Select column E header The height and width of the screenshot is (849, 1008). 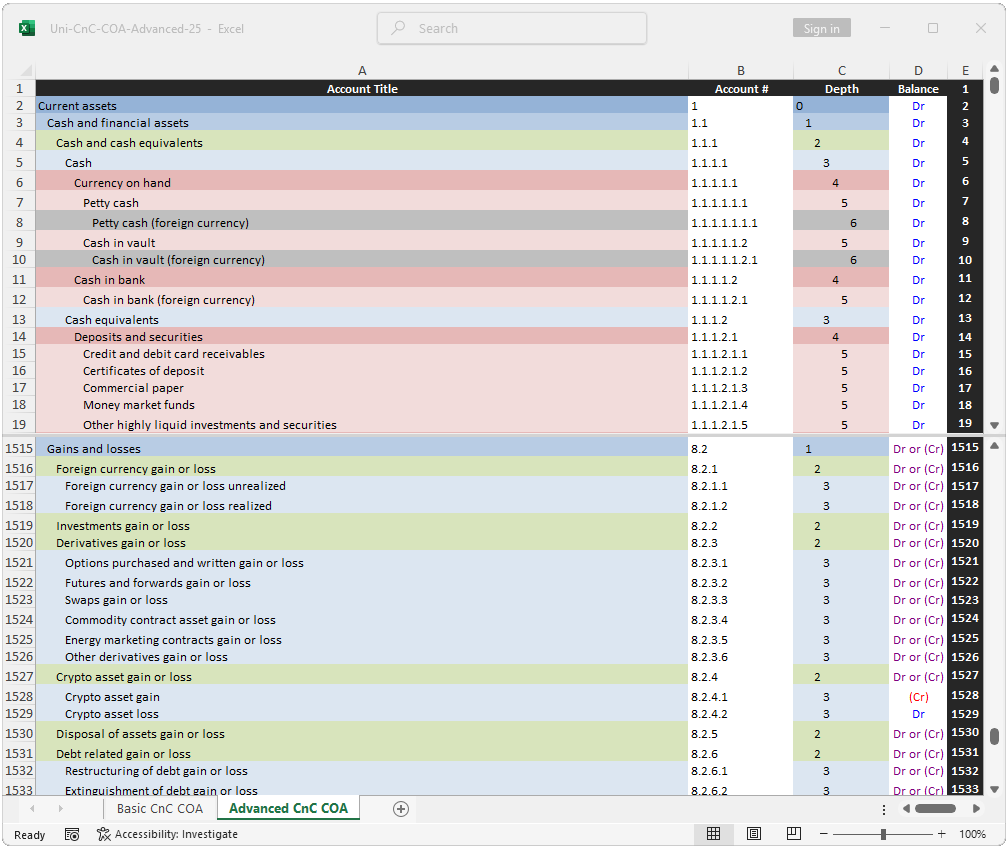(x=965, y=71)
